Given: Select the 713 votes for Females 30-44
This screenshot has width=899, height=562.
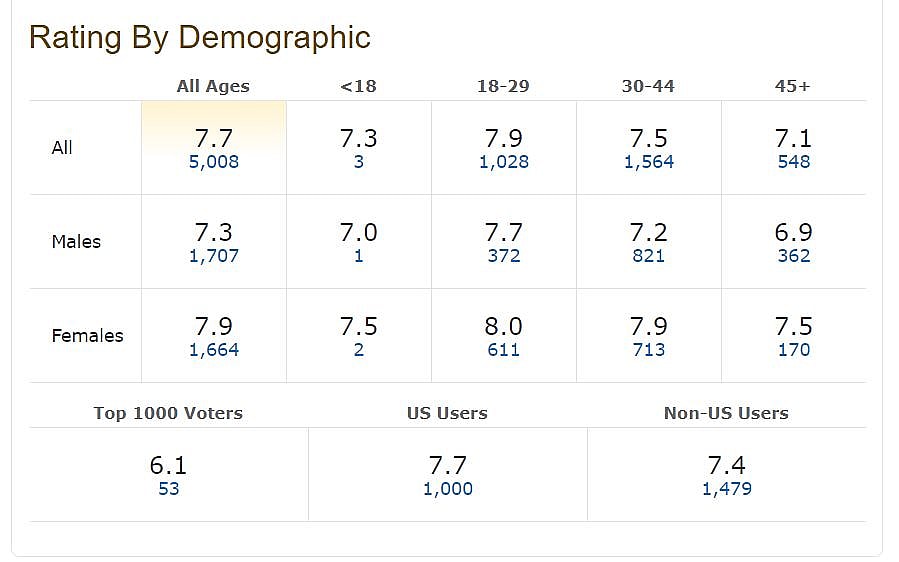Looking at the screenshot, I should click(649, 350).
